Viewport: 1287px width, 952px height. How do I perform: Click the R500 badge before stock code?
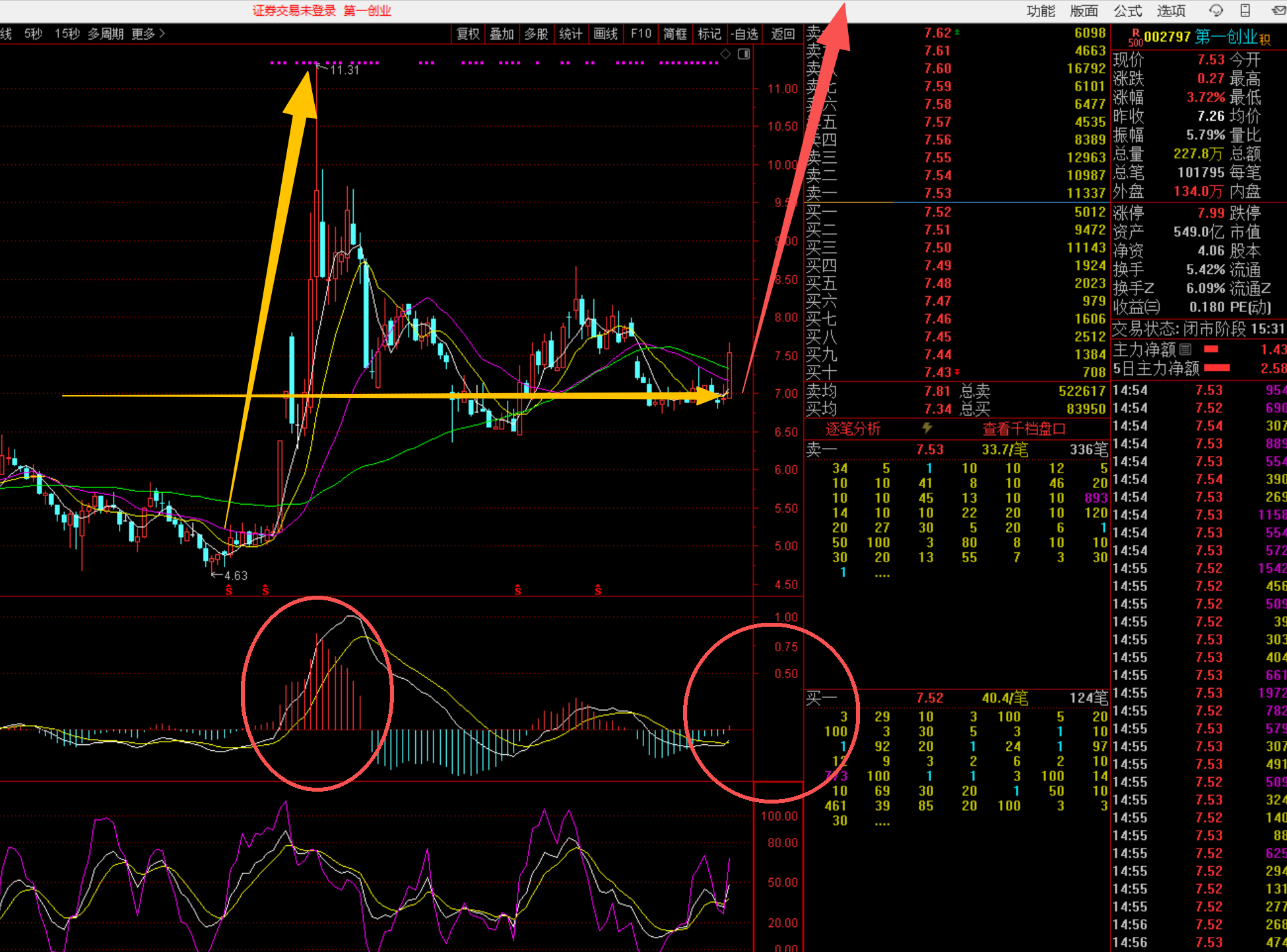click(x=1135, y=38)
